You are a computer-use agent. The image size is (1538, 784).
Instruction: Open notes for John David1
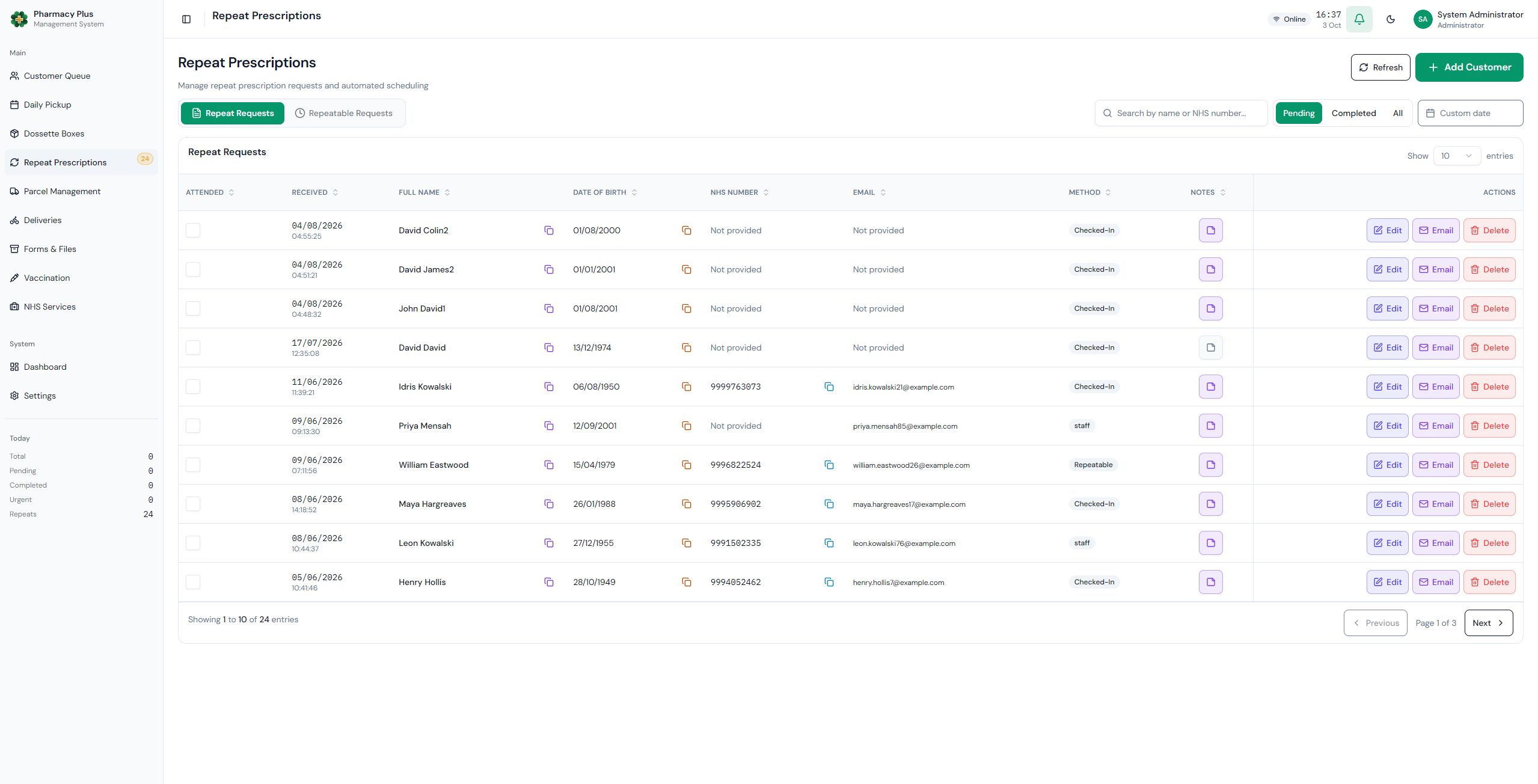pos(1210,308)
